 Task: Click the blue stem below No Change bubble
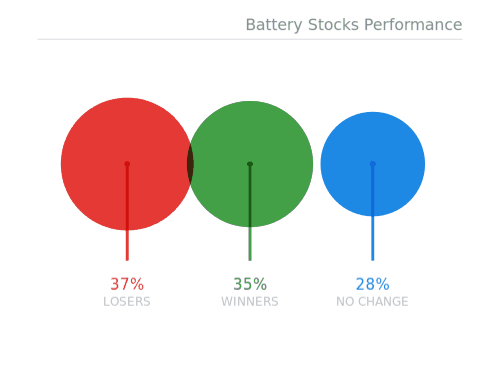pos(373,238)
